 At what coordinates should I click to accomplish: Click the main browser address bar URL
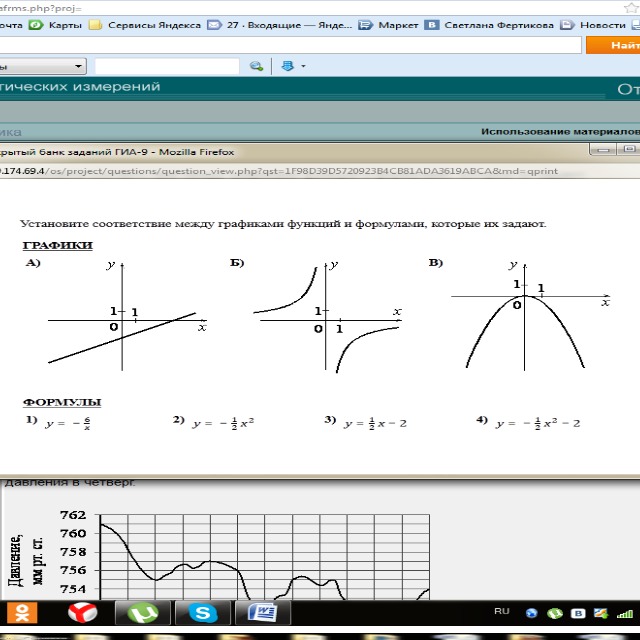41,8
